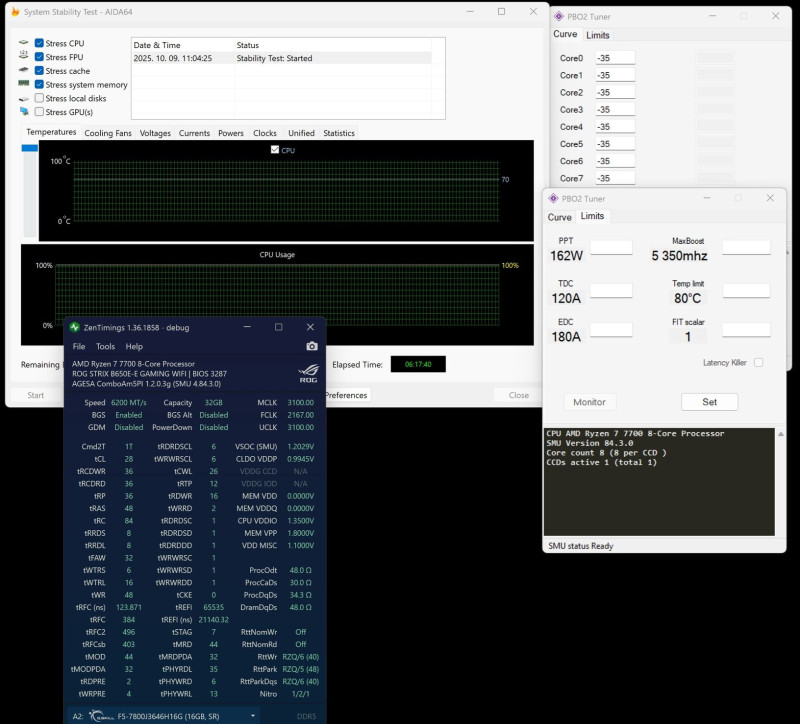800x724 pixels.
Task: Switch to the Unified tab
Action: tap(301, 133)
